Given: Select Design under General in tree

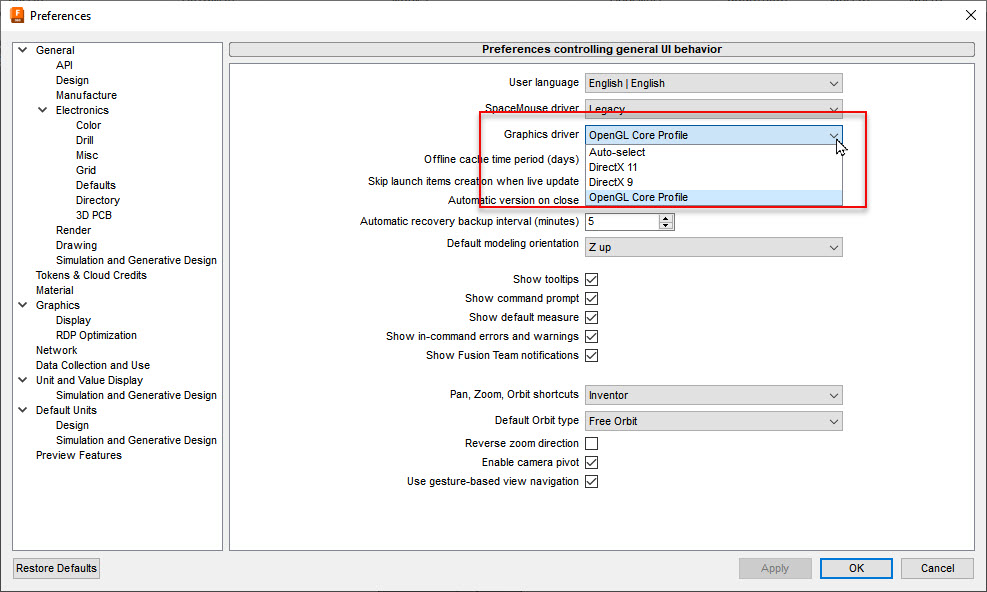Looking at the screenshot, I should click(72, 80).
